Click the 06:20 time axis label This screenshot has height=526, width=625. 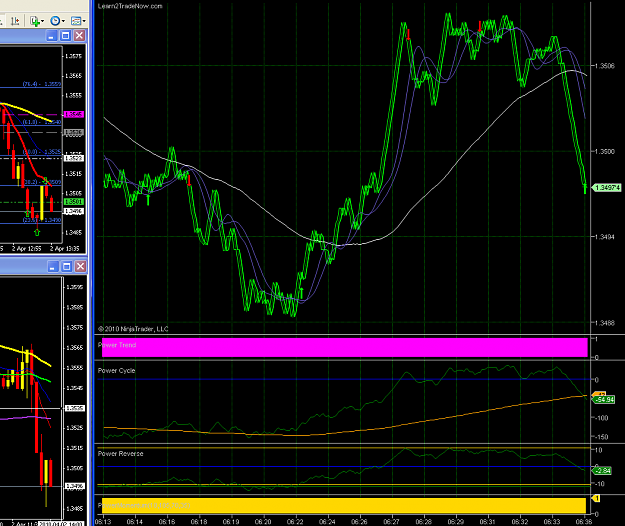[x=263, y=521]
